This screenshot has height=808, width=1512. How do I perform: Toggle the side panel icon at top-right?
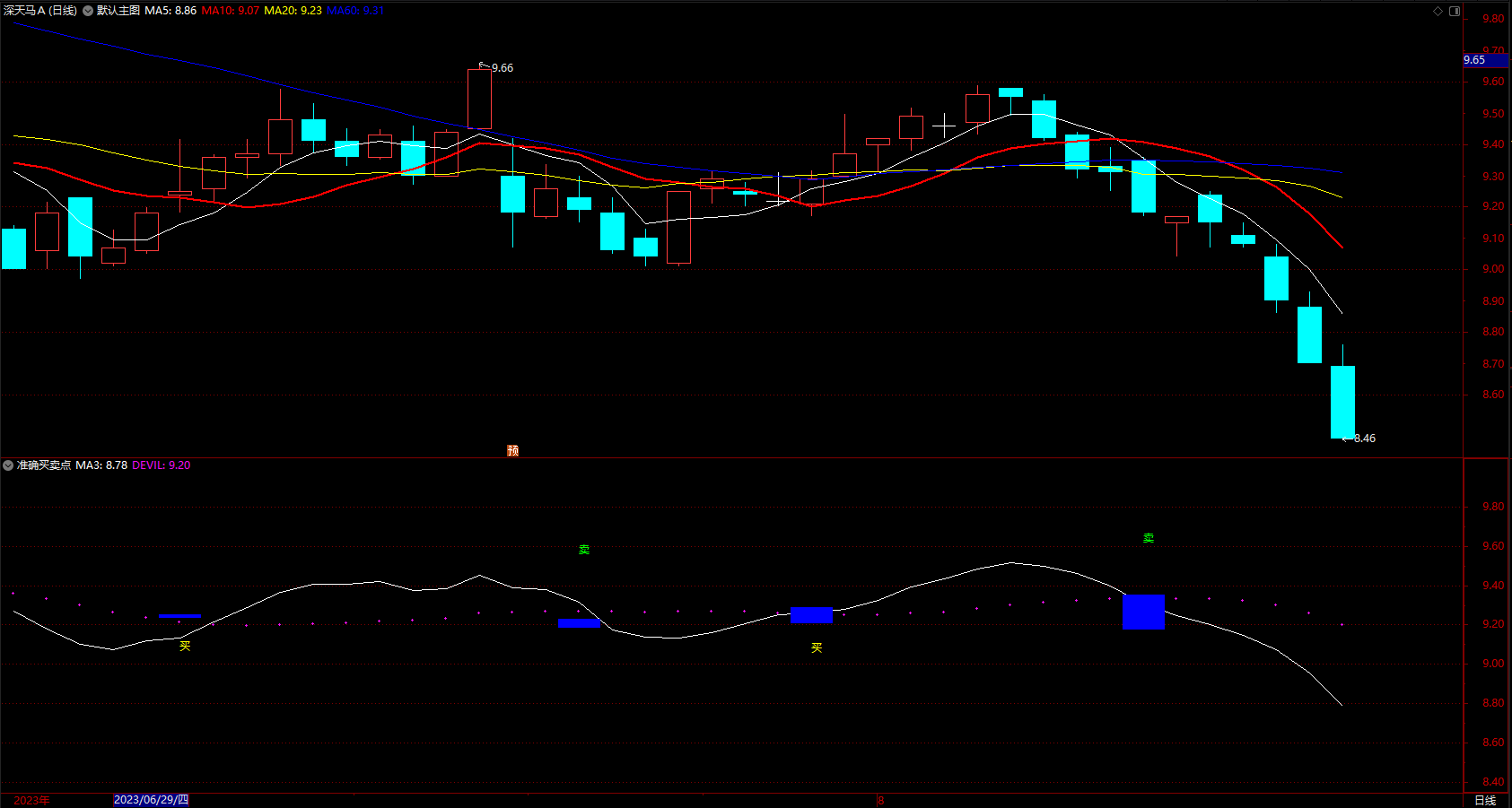click(x=1455, y=11)
